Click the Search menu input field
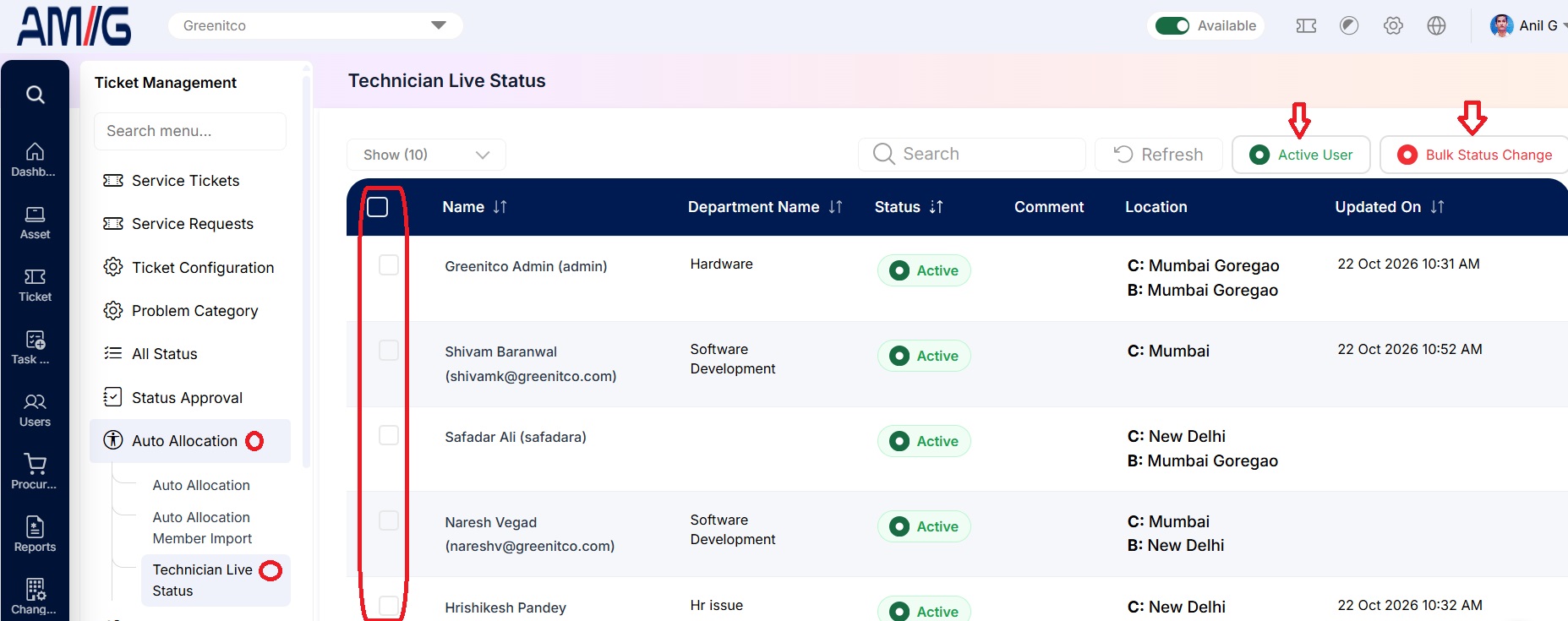The image size is (1568, 621). (x=190, y=131)
